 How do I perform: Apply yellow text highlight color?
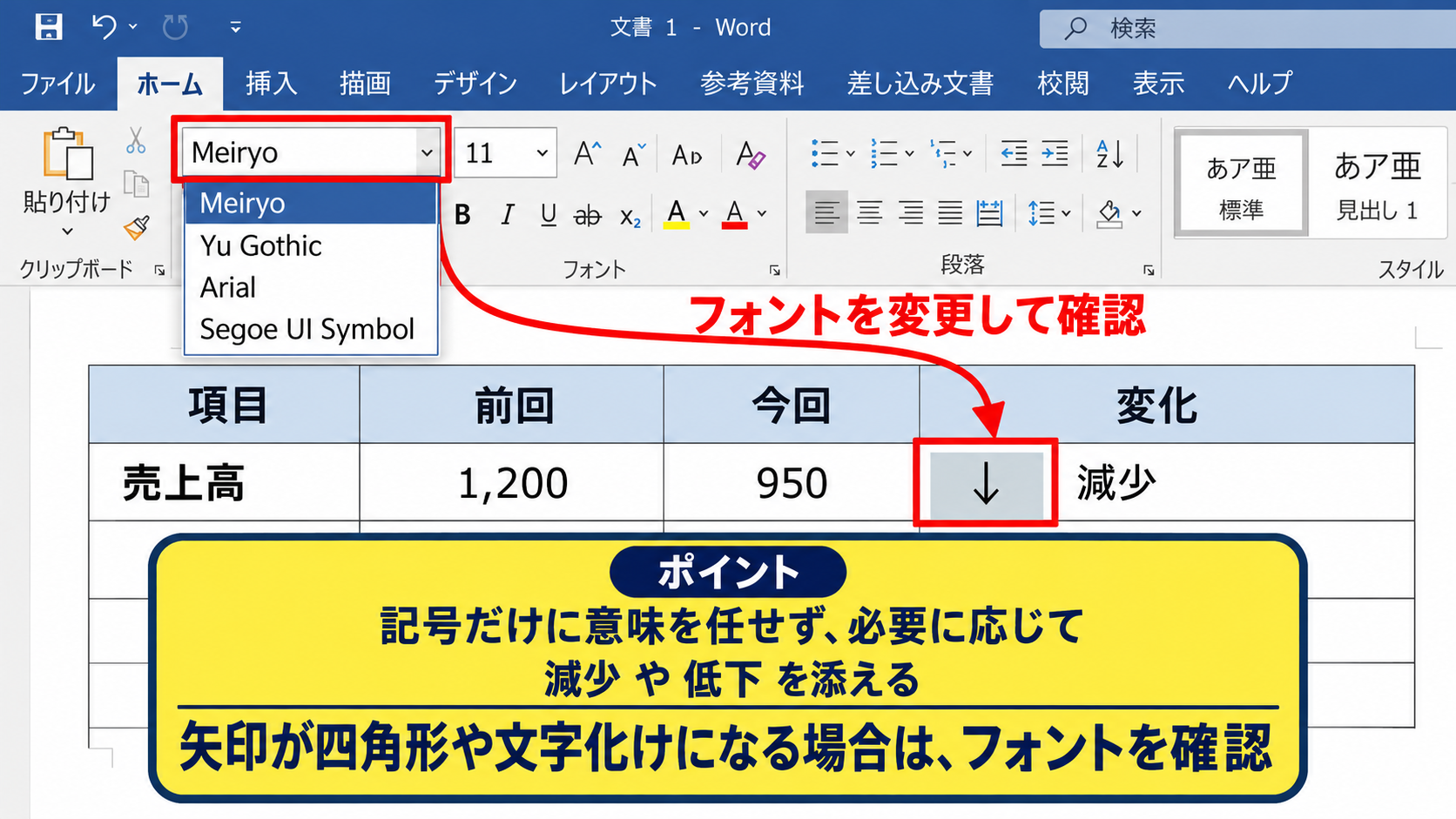pos(677,214)
